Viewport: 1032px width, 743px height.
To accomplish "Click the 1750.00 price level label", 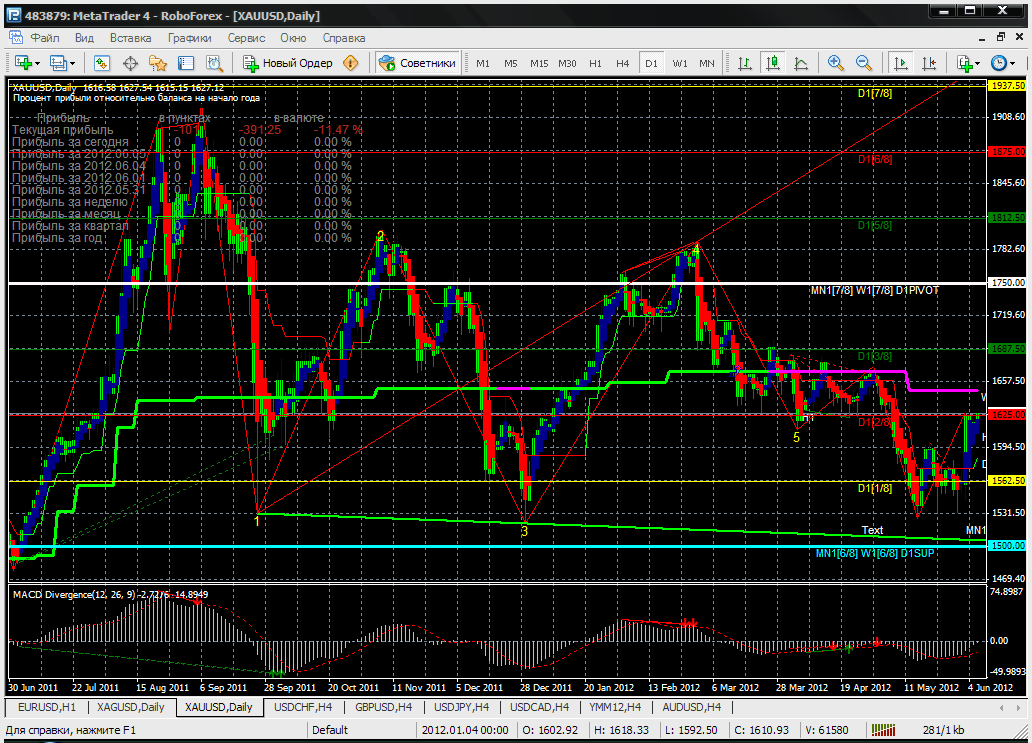I will pyautogui.click(x=1008, y=282).
